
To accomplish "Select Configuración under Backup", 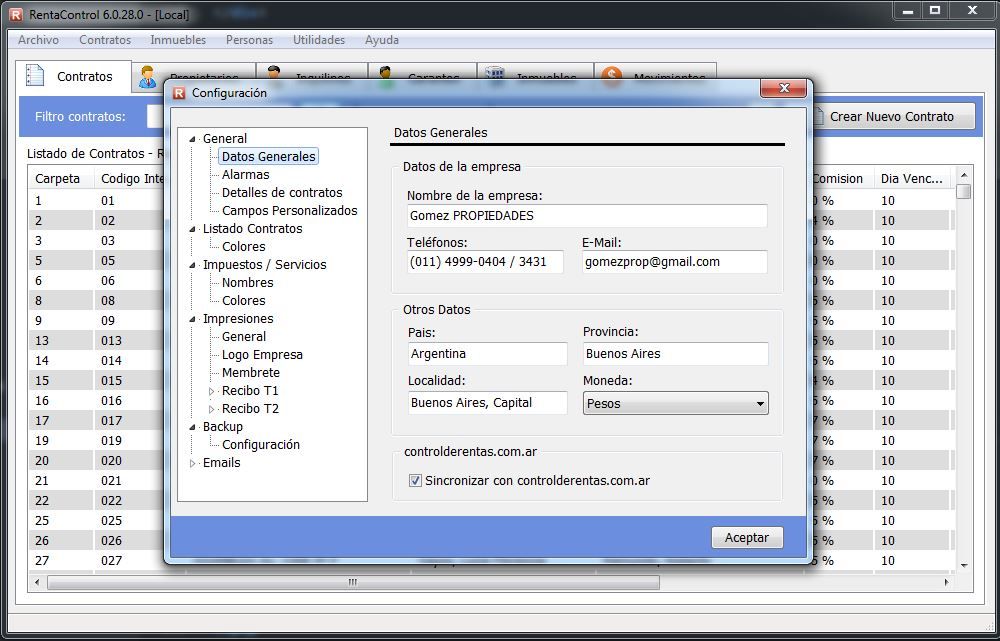I will 261,445.
